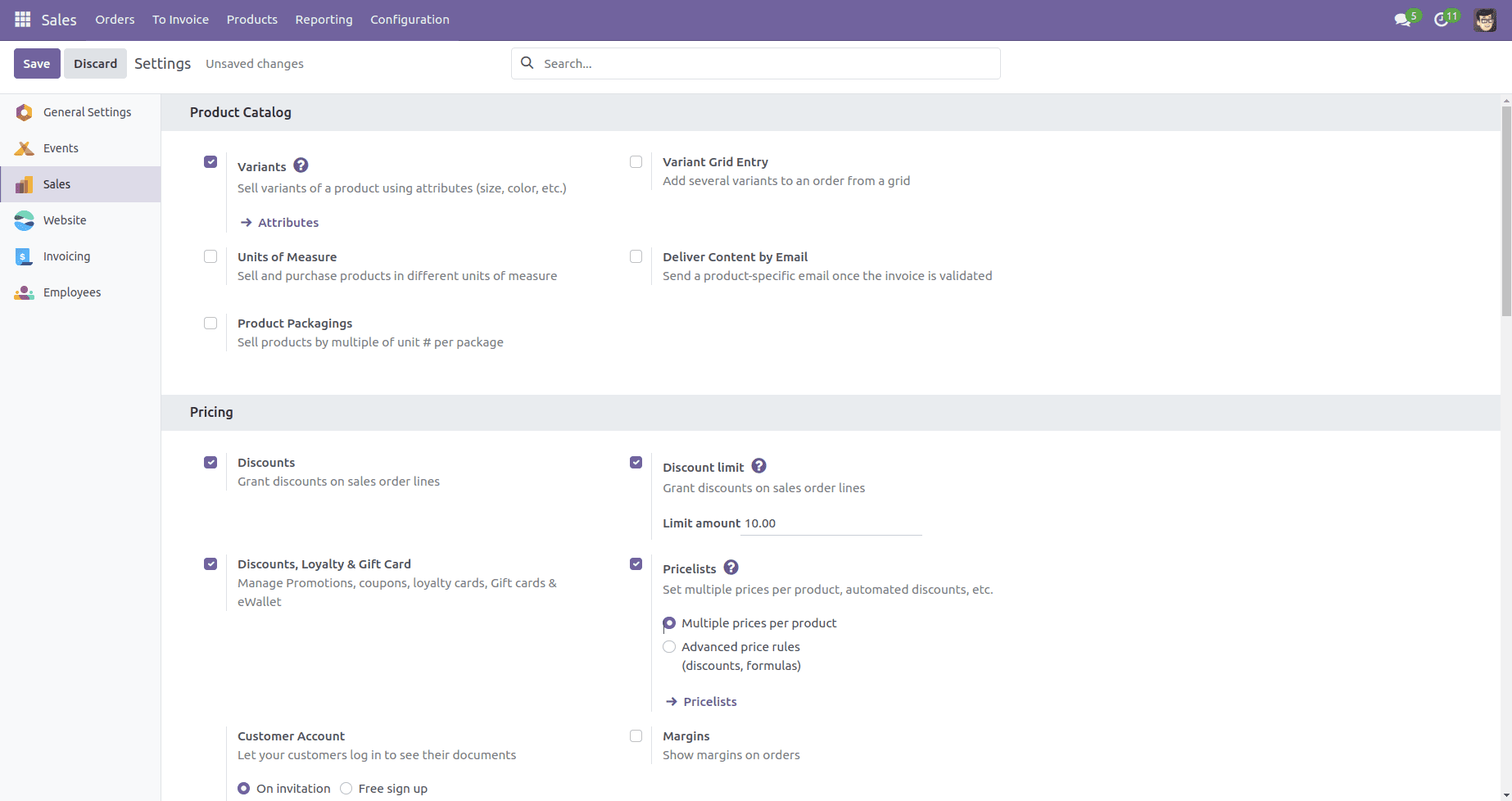This screenshot has width=1512, height=801.
Task: Open the Pricelists link
Action: [x=710, y=702]
